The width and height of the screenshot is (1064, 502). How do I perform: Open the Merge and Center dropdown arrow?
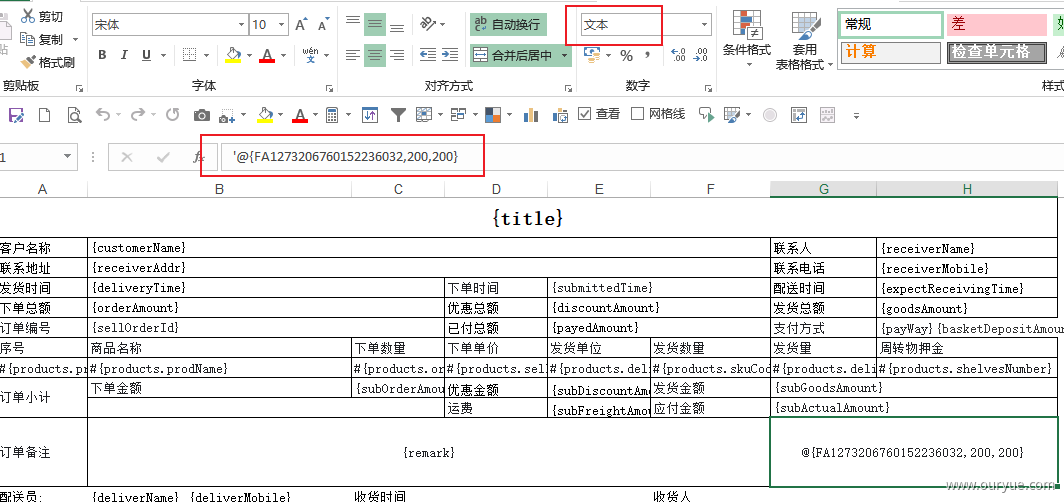(x=565, y=55)
